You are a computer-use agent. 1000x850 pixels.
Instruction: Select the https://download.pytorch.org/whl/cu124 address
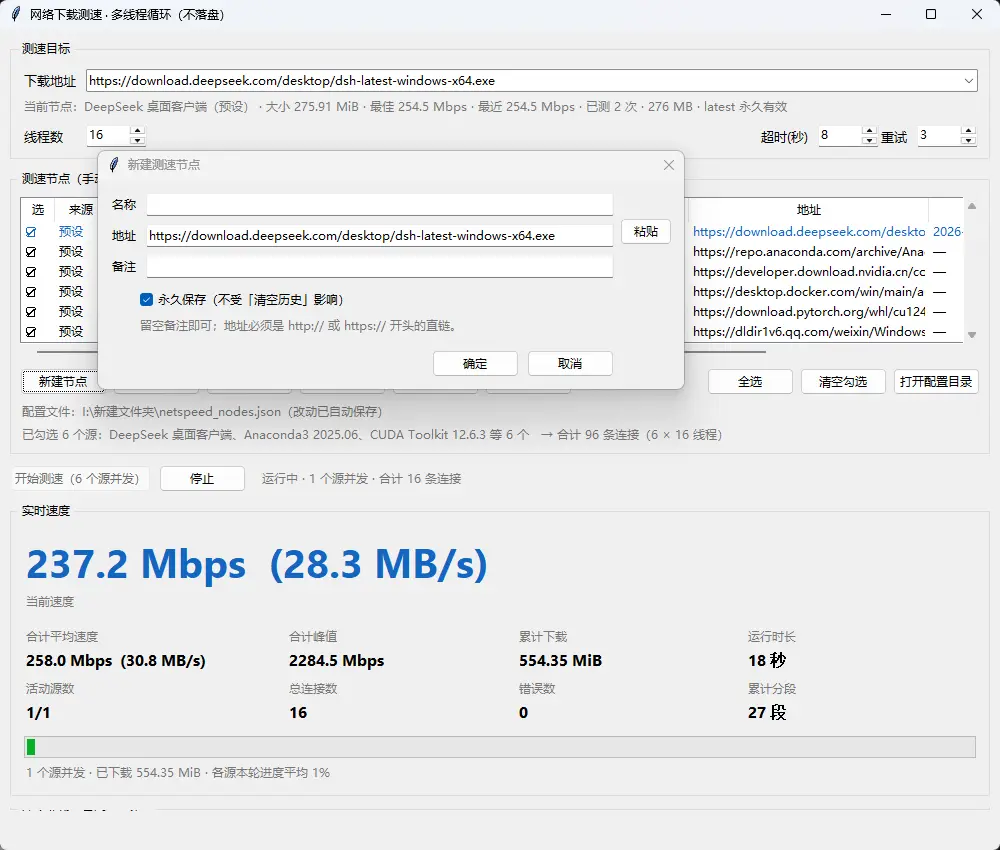(809, 312)
